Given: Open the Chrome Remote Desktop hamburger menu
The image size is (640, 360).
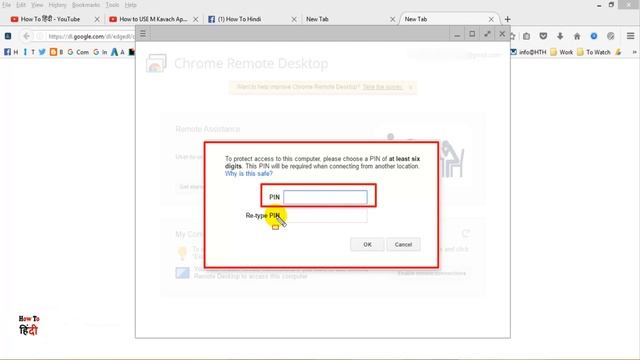Looking at the screenshot, I should (143, 33).
